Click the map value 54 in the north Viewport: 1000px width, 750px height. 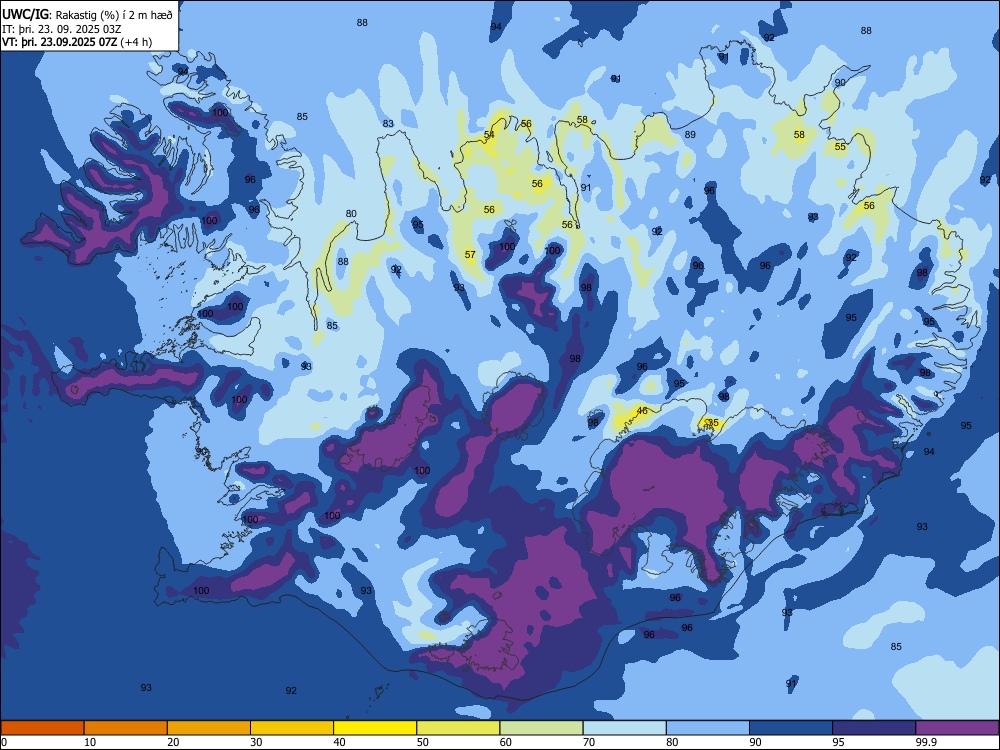[489, 135]
